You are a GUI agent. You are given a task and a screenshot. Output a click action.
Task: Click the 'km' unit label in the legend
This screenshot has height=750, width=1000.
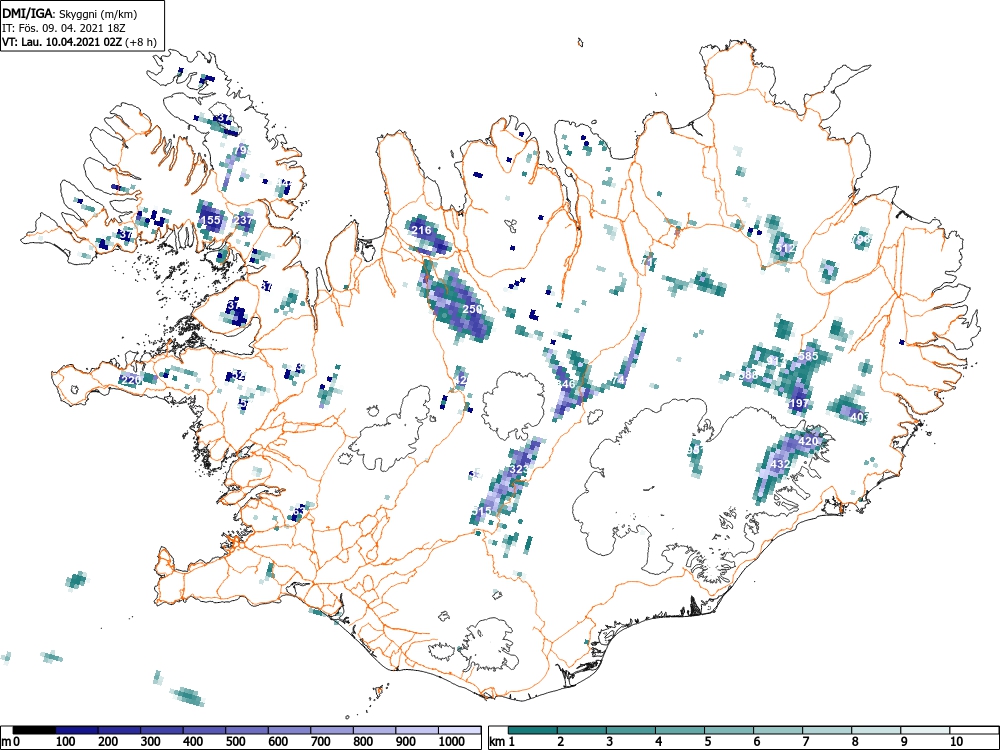pyautogui.click(x=497, y=742)
